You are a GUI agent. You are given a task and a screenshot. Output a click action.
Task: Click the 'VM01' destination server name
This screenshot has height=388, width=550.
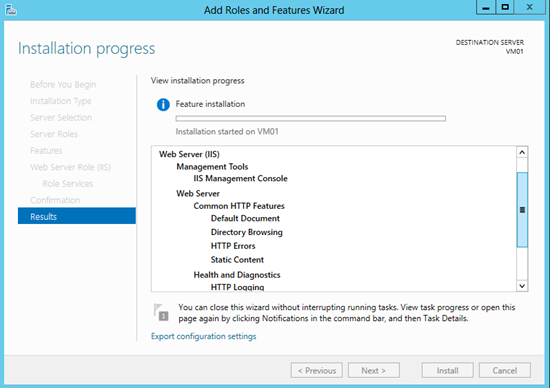515,52
